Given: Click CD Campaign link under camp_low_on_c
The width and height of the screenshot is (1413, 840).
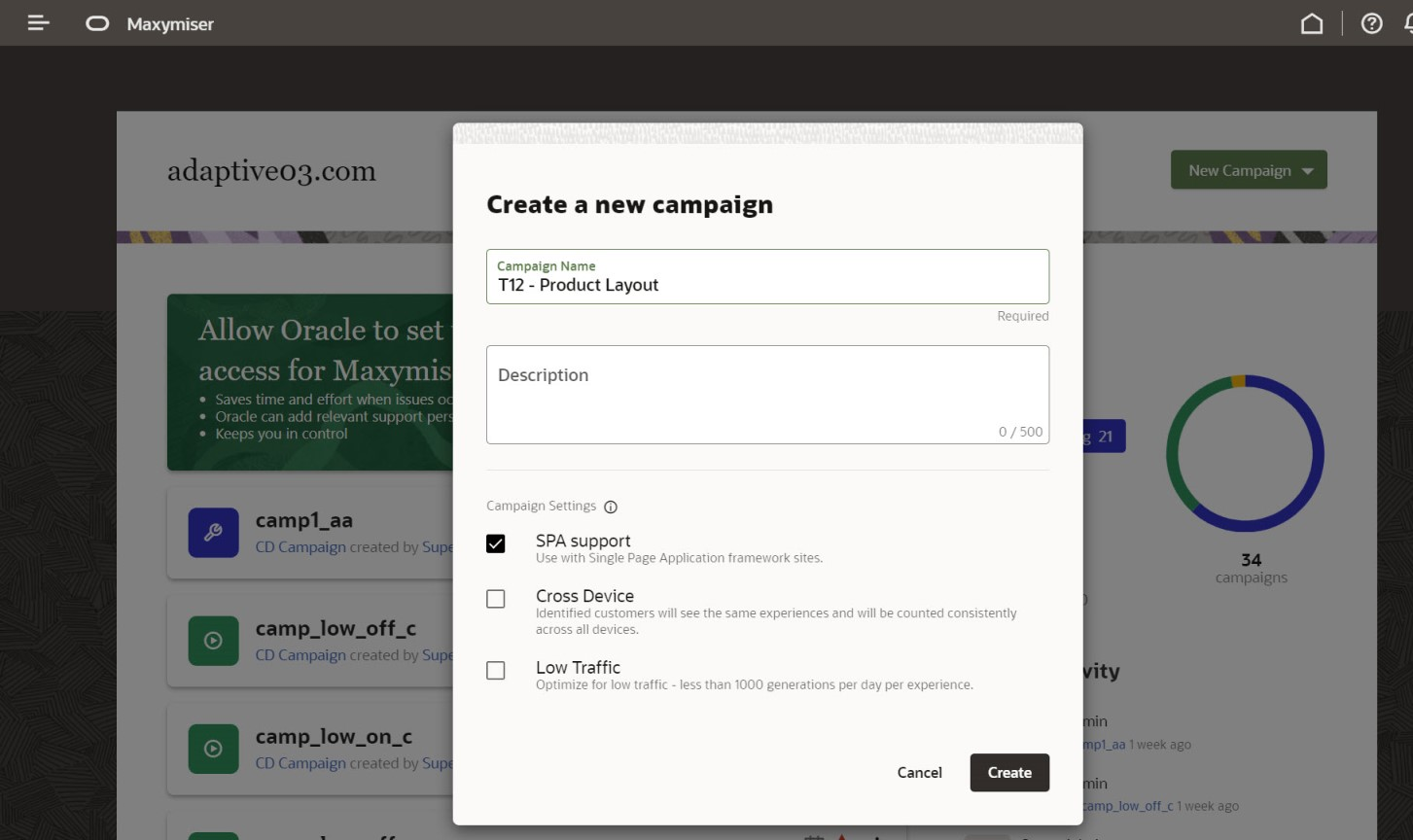Looking at the screenshot, I should point(300,763).
